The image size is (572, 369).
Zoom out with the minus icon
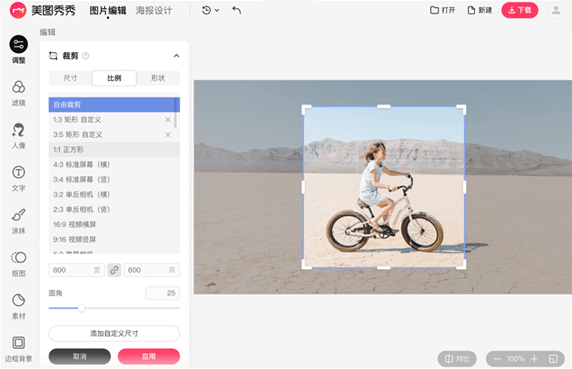tap(497, 359)
